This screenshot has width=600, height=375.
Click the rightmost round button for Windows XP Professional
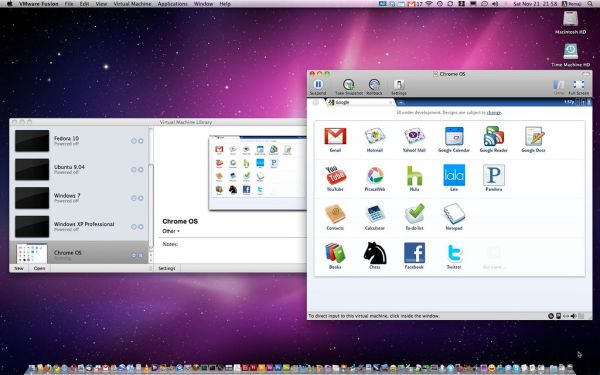[x=141, y=227]
